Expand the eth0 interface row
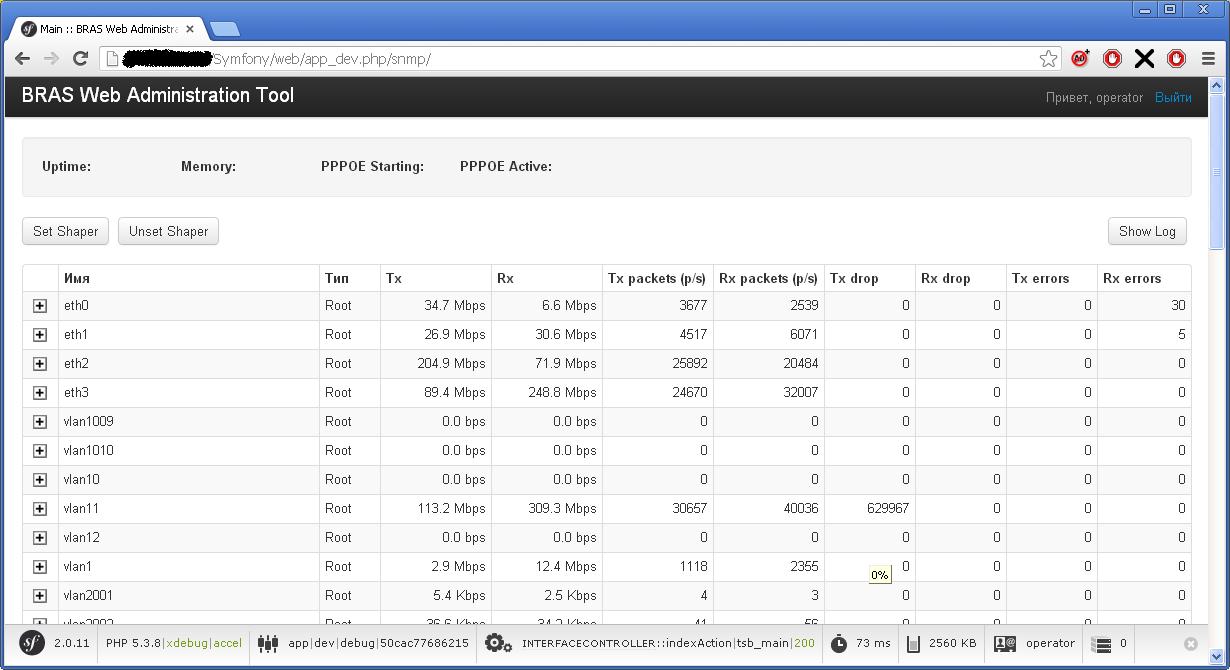The image size is (1230, 670). pos(40,306)
